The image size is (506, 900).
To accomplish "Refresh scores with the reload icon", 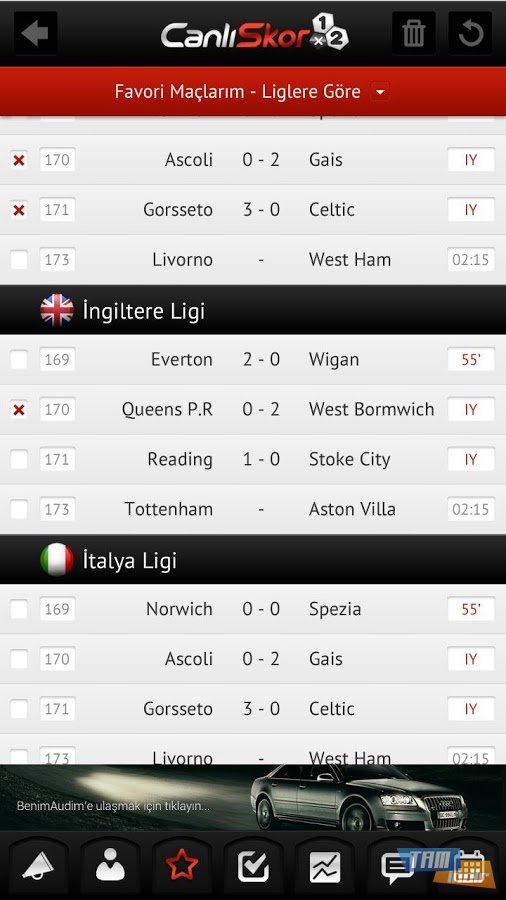I will pyautogui.click(x=470, y=33).
